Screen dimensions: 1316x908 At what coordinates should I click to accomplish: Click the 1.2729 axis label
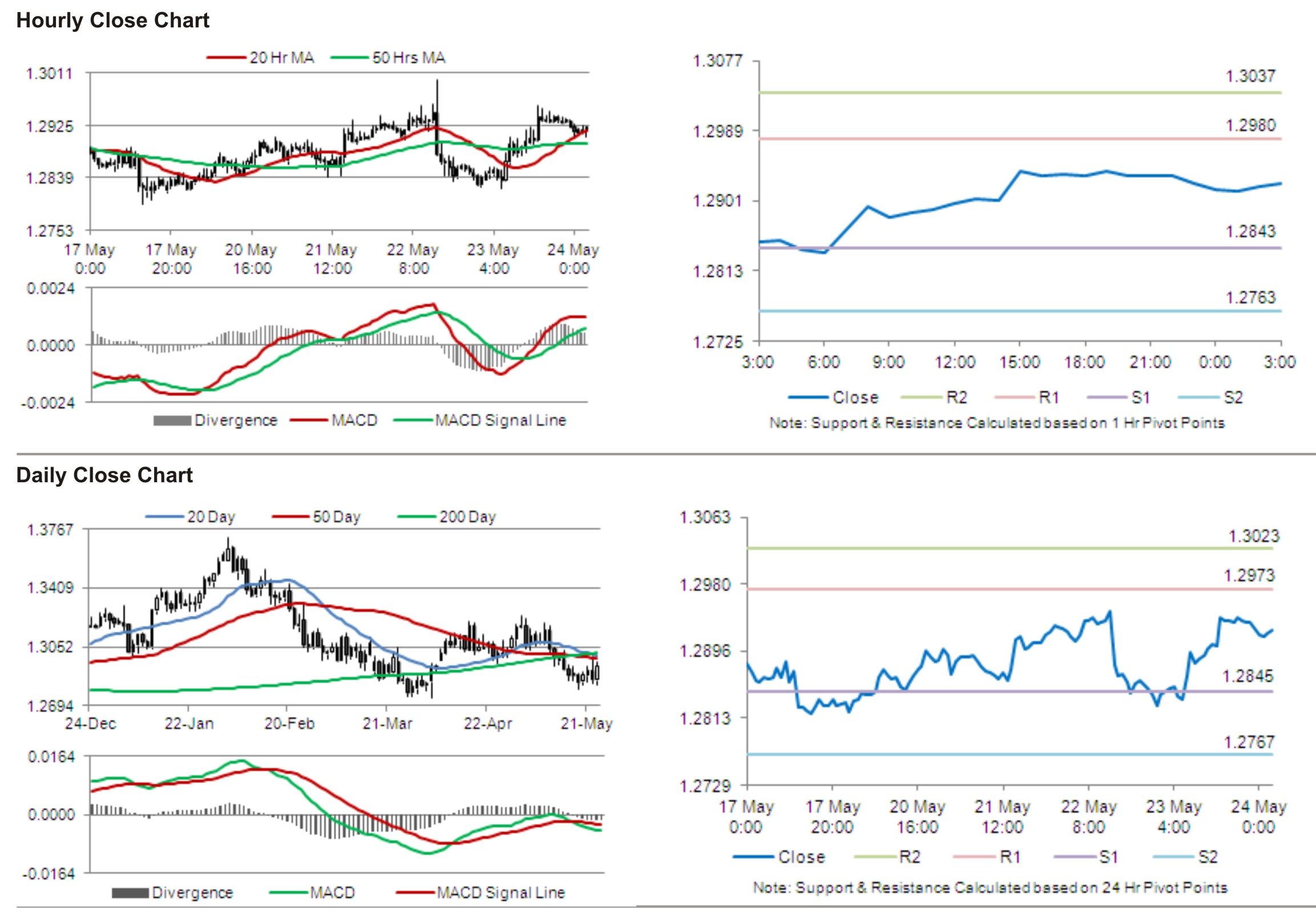tap(705, 786)
